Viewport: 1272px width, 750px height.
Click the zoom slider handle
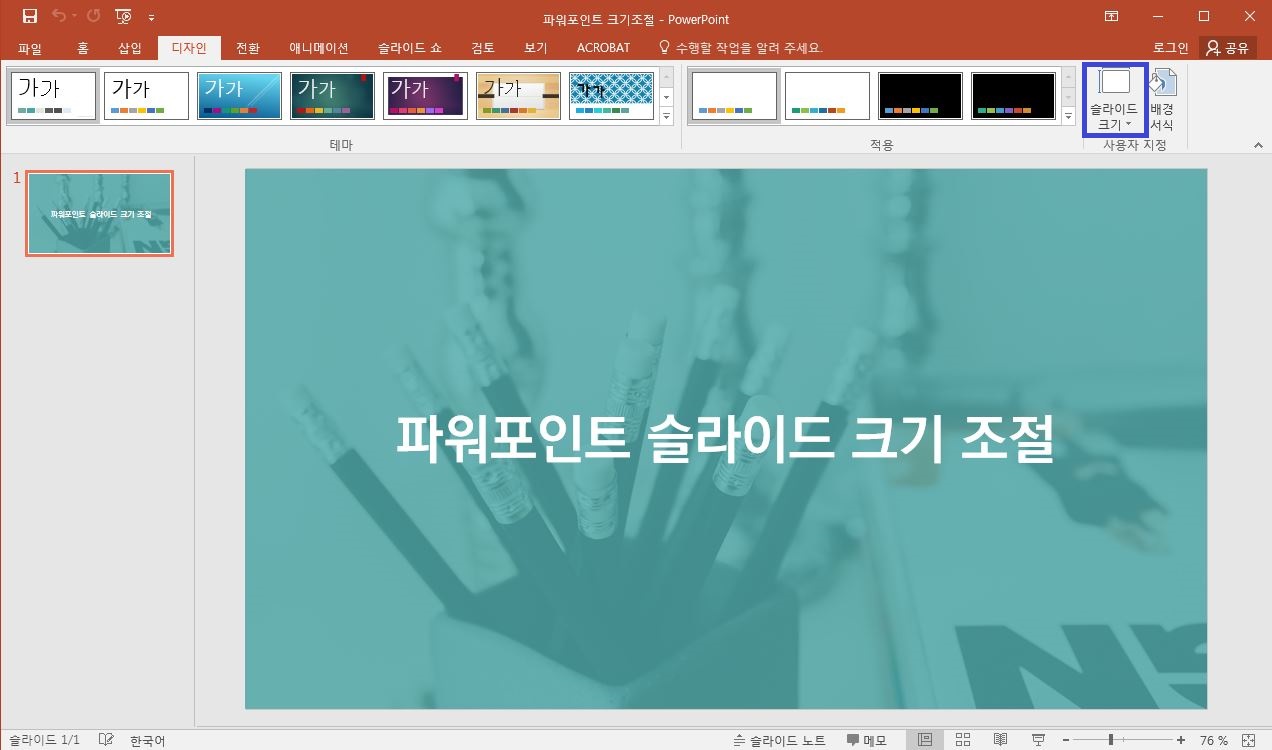(1111, 741)
